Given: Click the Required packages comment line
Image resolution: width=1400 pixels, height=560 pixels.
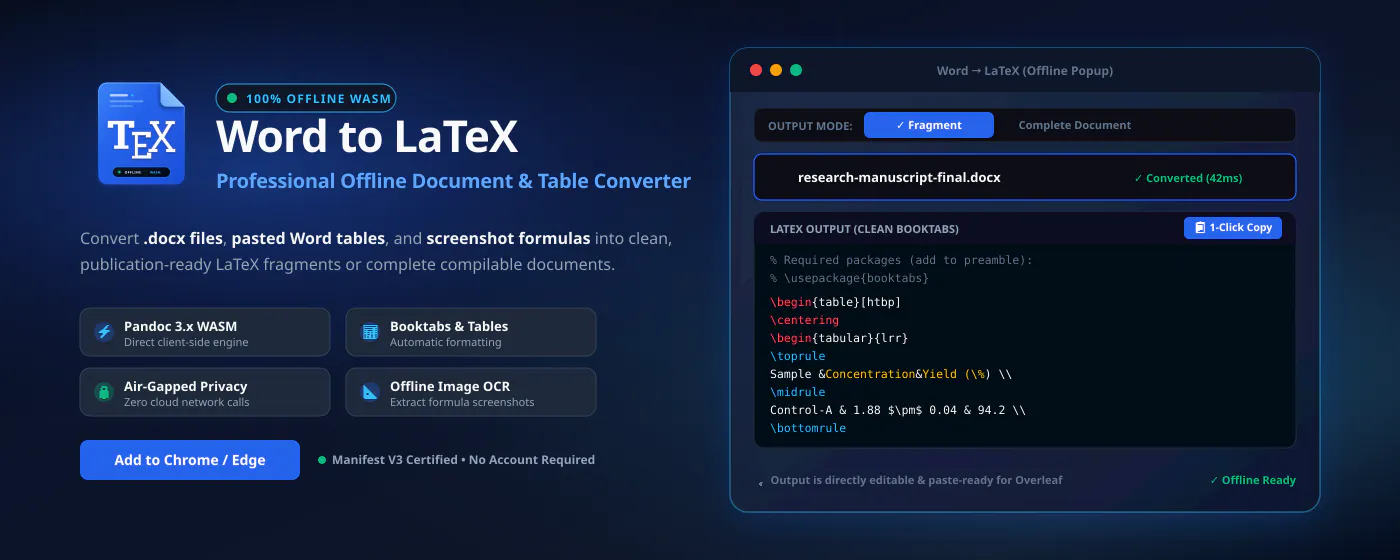Looking at the screenshot, I should [x=901, y=260].
